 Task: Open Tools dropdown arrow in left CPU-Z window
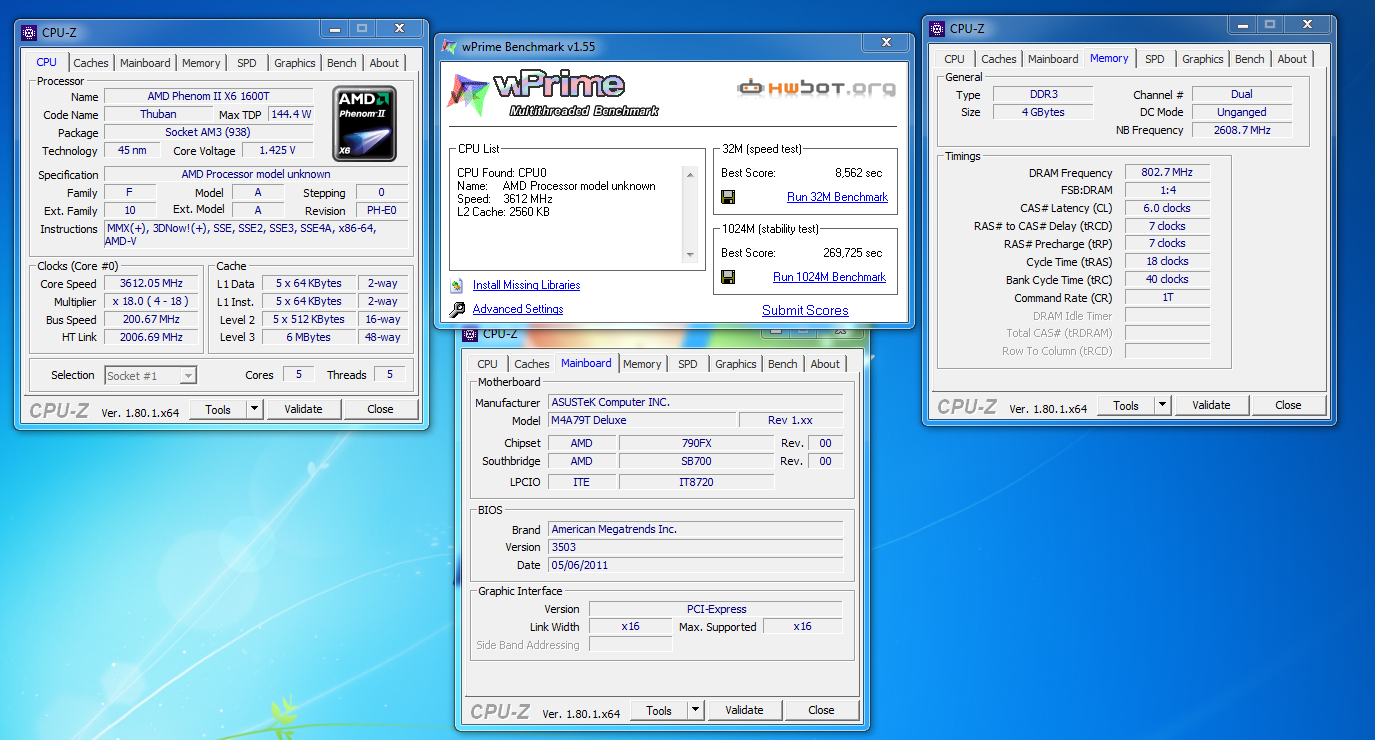[254, 409]
